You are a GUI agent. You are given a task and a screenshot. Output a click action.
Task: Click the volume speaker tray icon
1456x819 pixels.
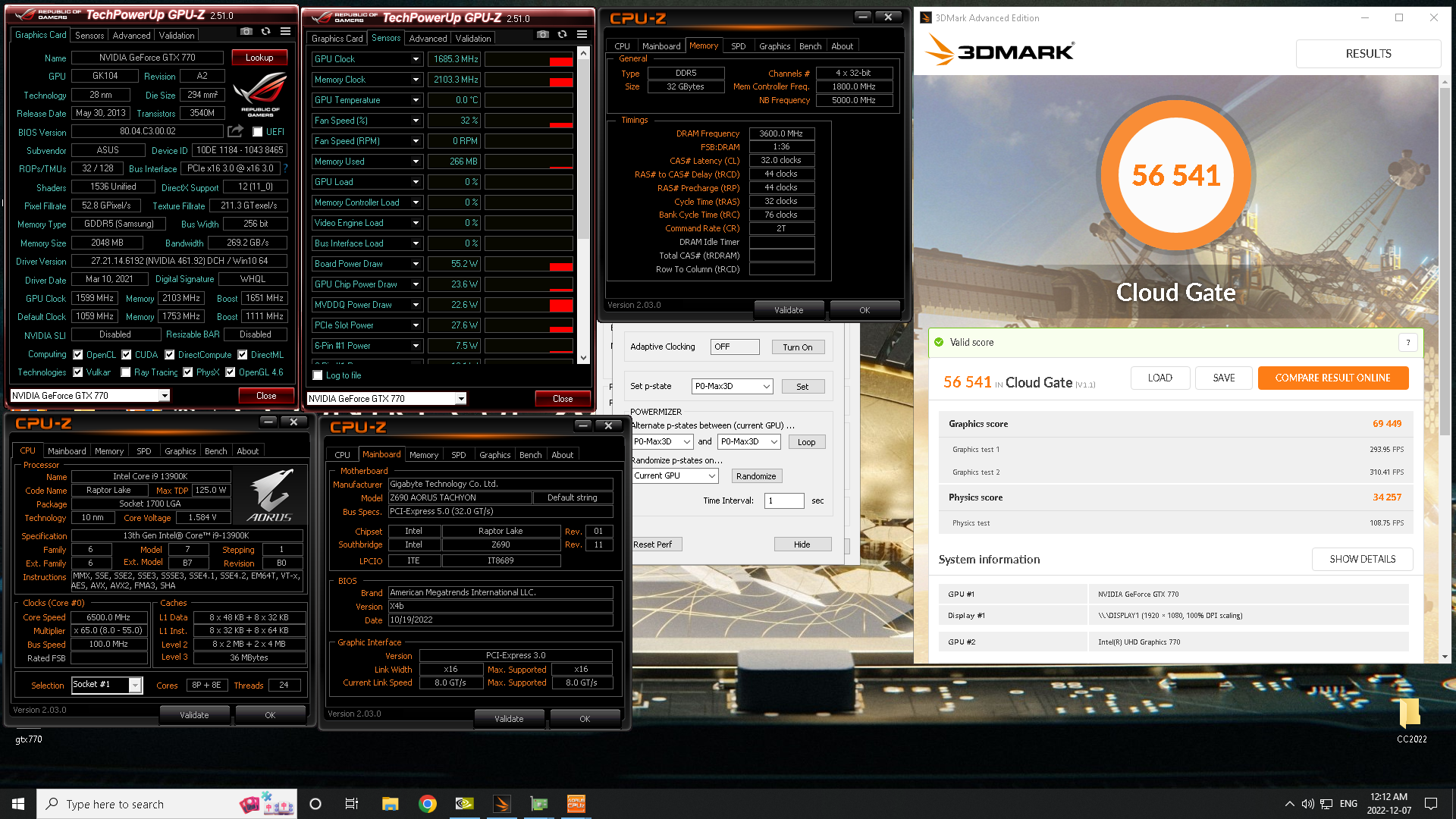[1307, 804]
